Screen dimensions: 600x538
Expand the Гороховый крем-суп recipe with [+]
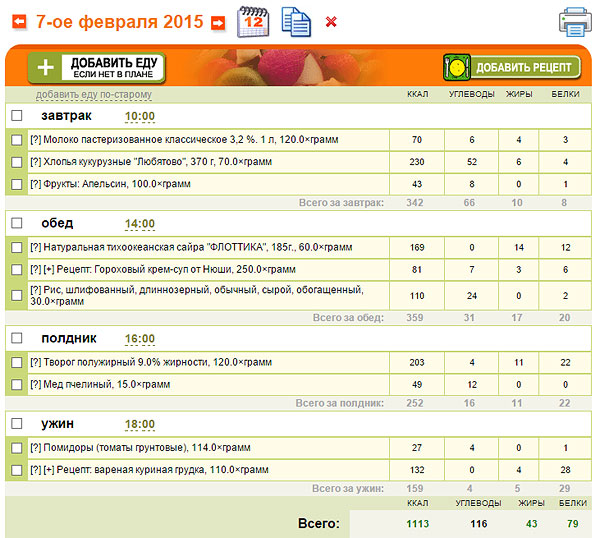[47, 269]
